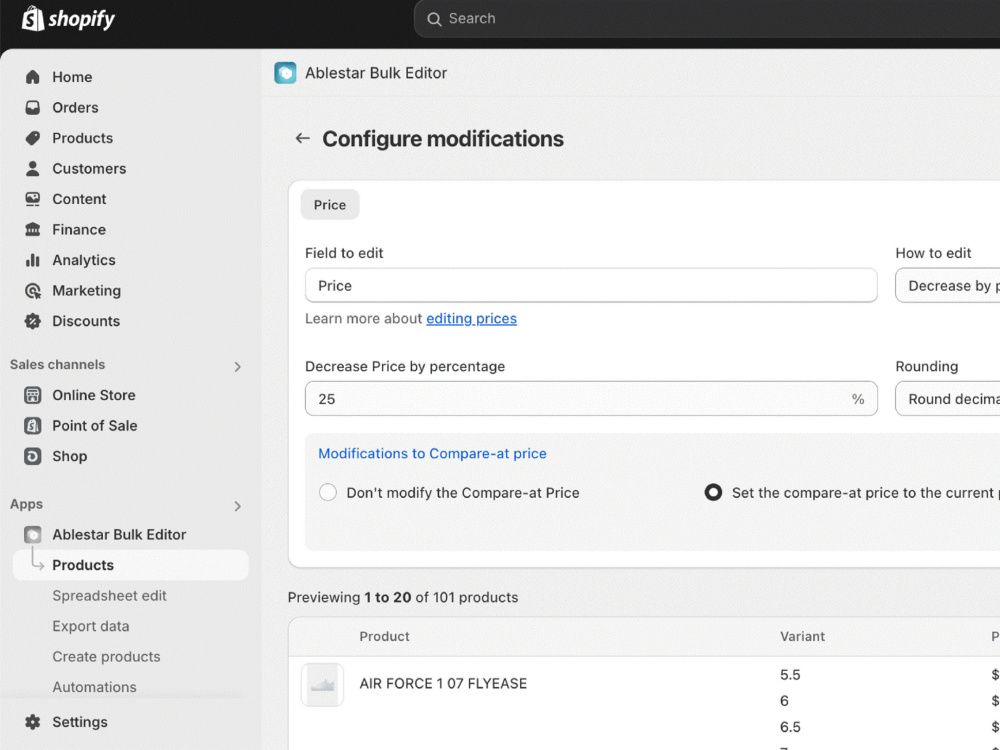The width and height of the screenshot is (1000, 750).
Task: Select Don't modify the Compare-at Price
Action: tap(328, 492)
